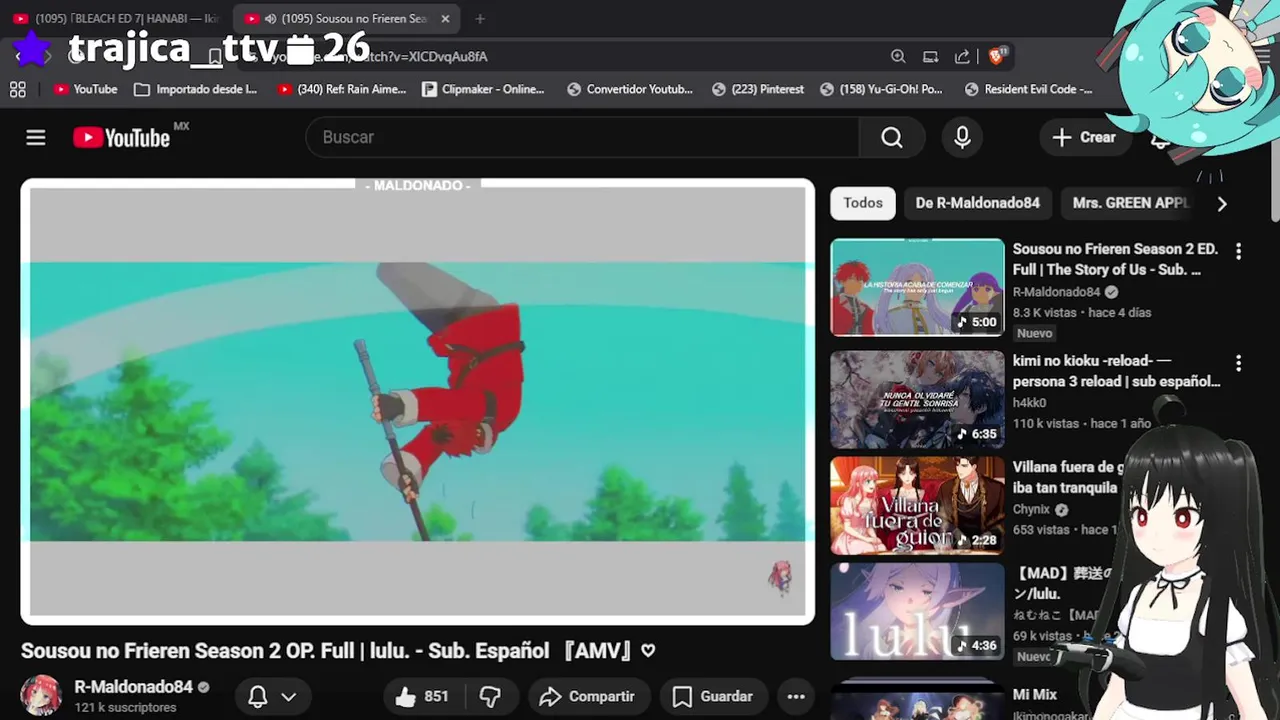
Task: Click the channel watermark in video corner
Action: click(x=780, y=578)
